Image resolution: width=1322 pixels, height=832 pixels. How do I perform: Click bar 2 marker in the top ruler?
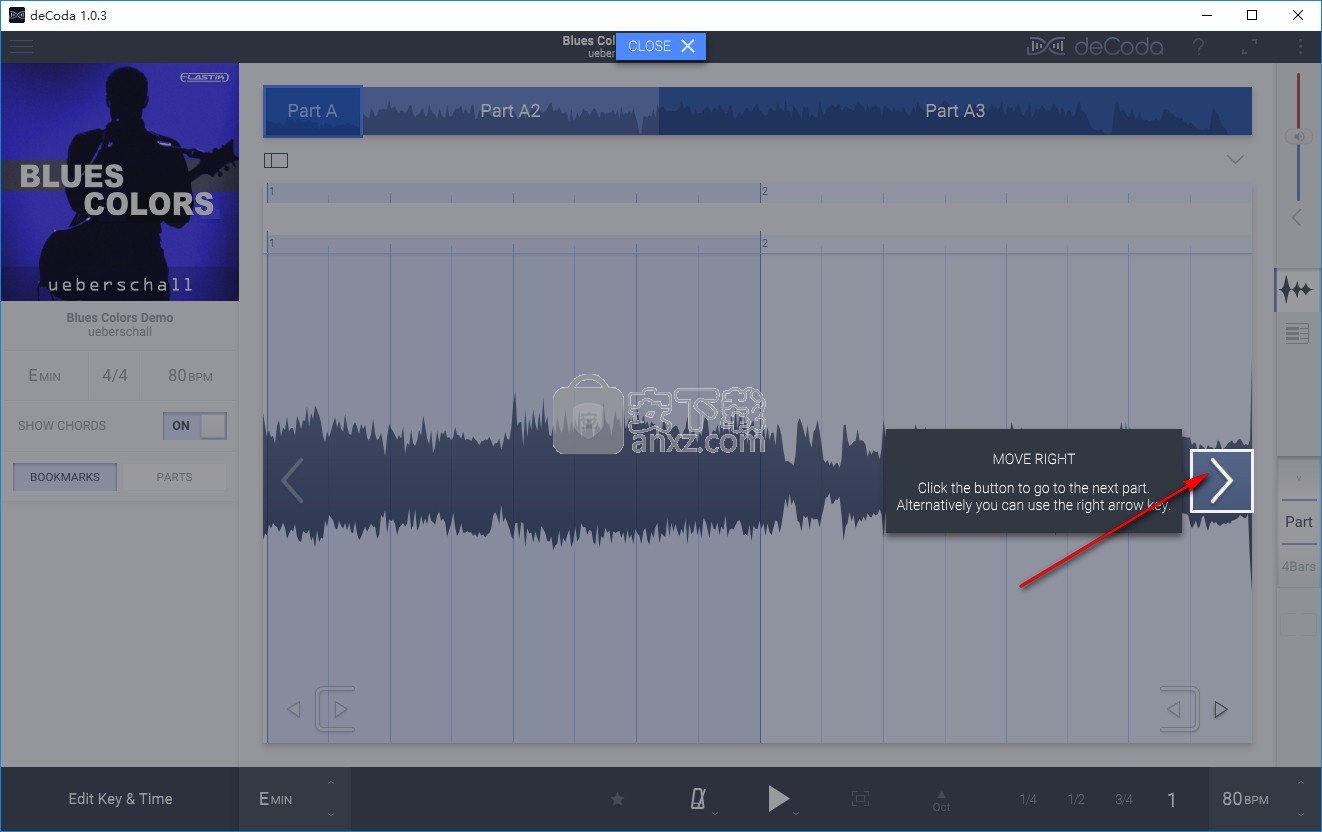(764, 191)
